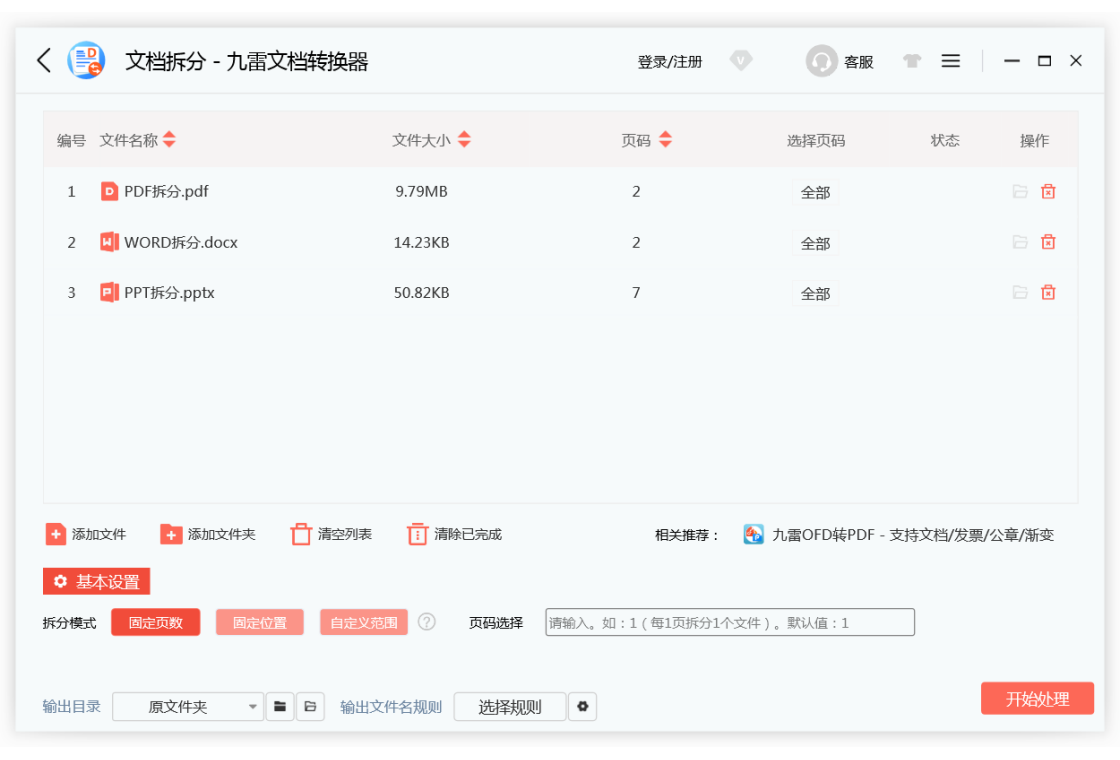Choose pages via 全部 for PDF拆分.pdf
The height and width of the screenshot is (760, 1120).
pos(815,192)
